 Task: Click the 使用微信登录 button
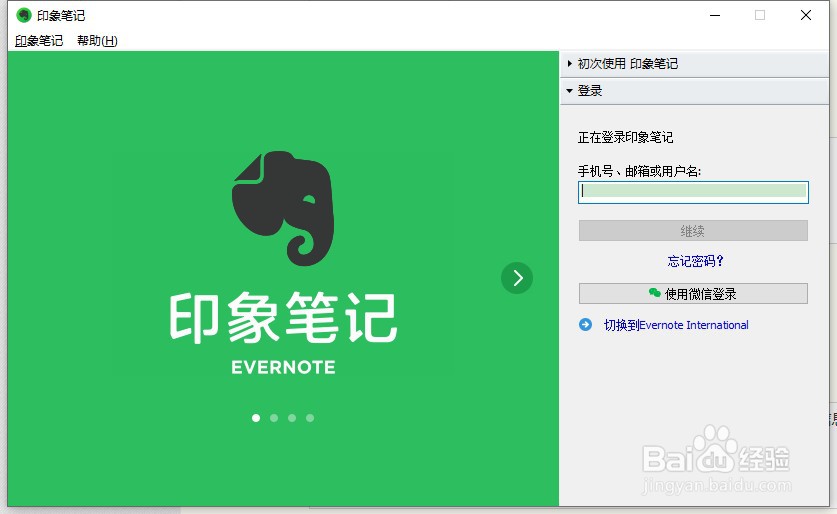pyautogui.click(x=693, y=294)
